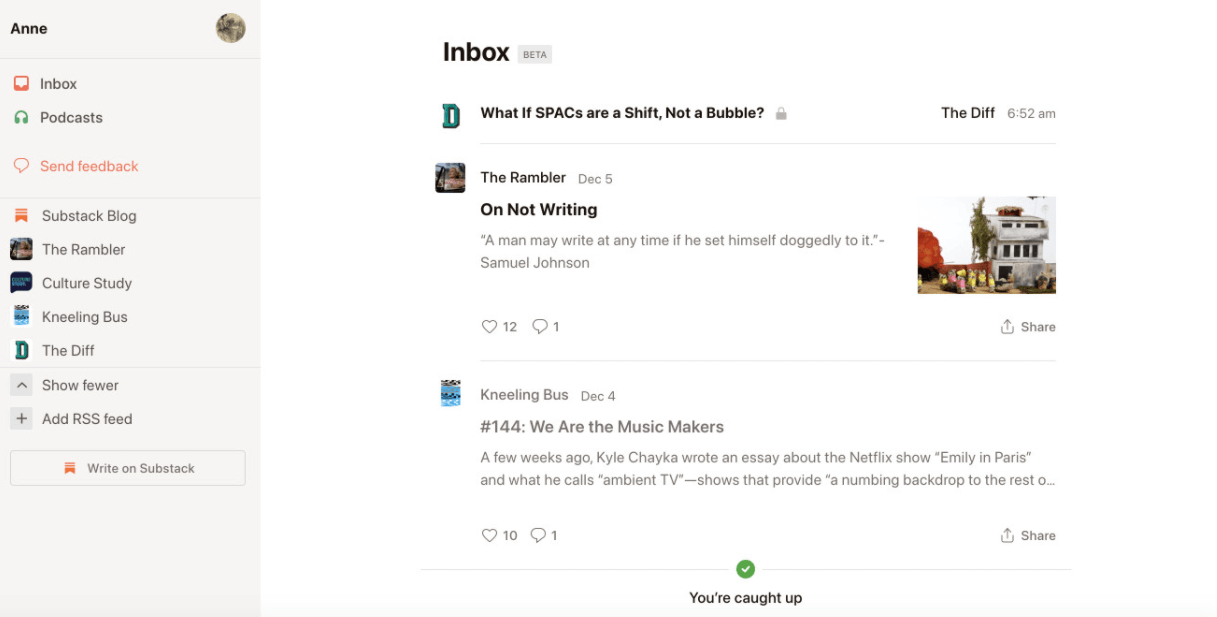Open Anne's profile avatar
This screenshot has height=617, width=1217.
tap(231, 28)
